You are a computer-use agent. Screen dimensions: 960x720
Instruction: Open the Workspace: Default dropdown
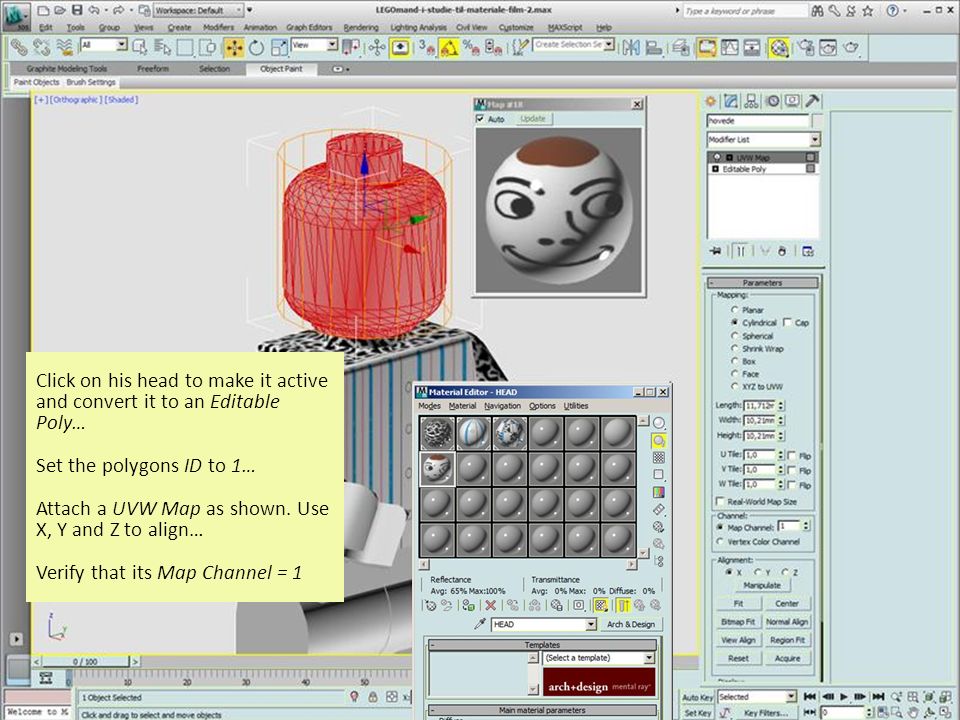199,10
